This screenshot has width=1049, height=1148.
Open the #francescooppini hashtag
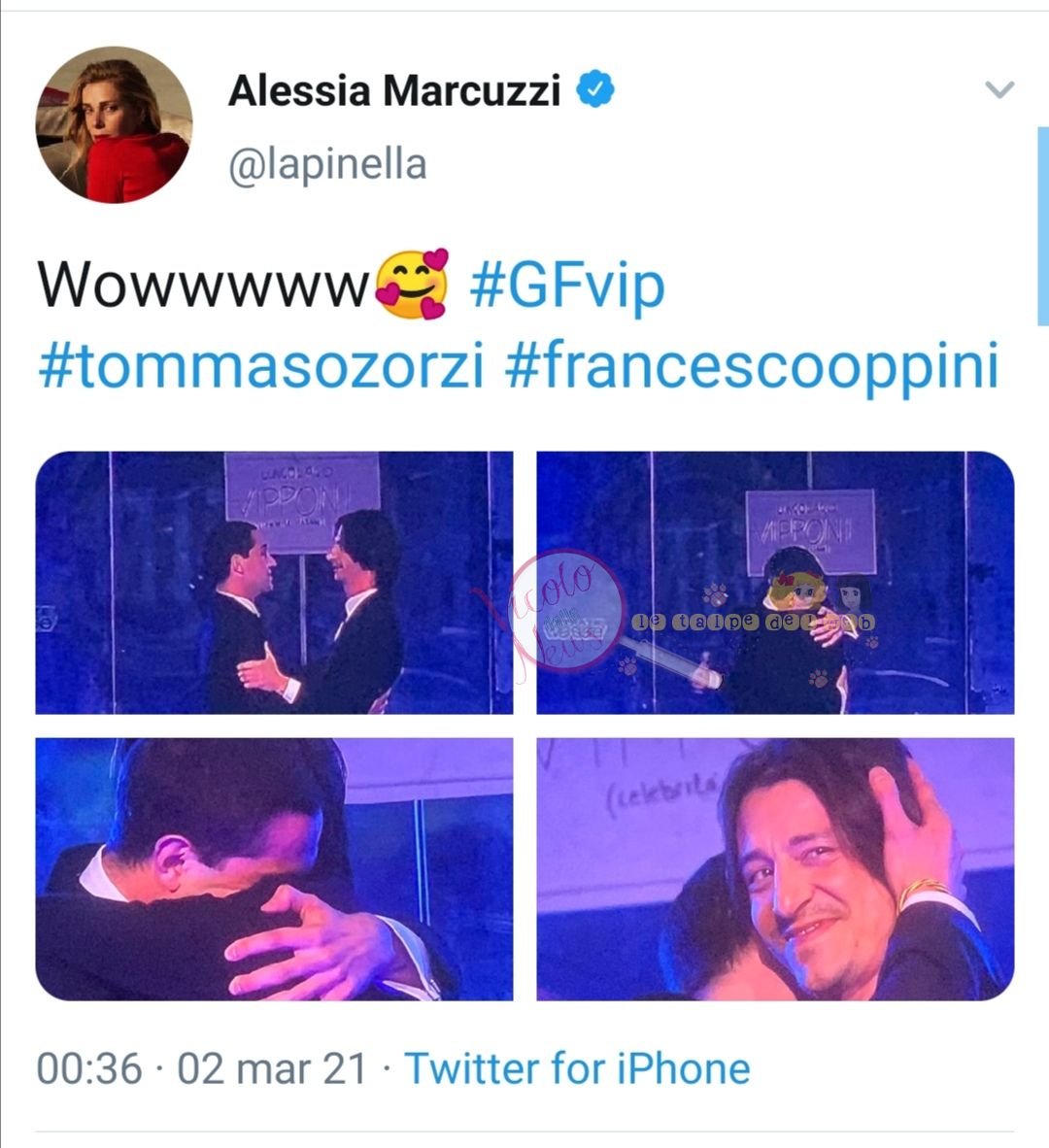click(x=752, y=364)
